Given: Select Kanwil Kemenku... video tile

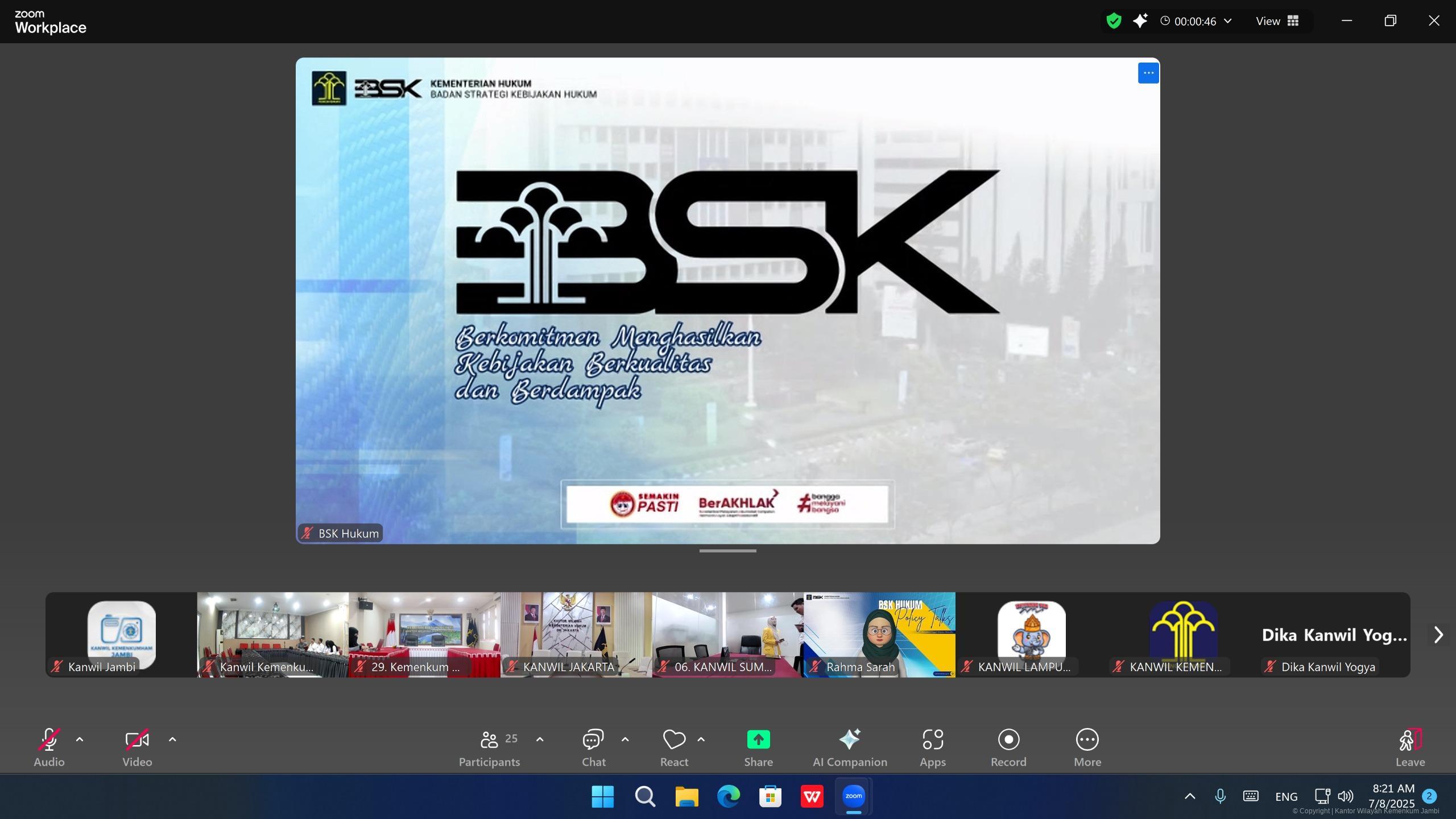Looking at the screenshot, I should 273,635.
